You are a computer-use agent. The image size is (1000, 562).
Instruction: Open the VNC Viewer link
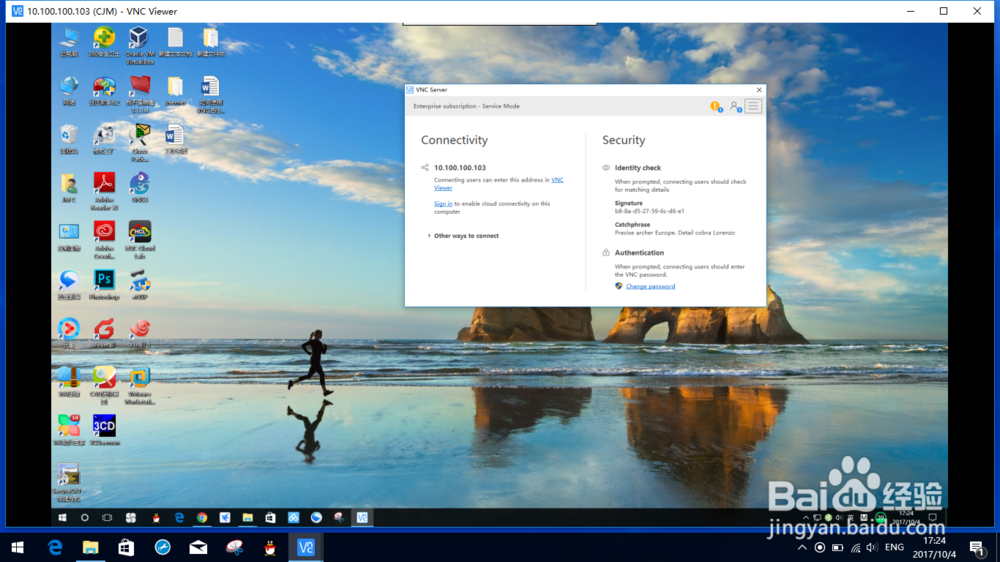pyautogui.click(x=557, y=180)
